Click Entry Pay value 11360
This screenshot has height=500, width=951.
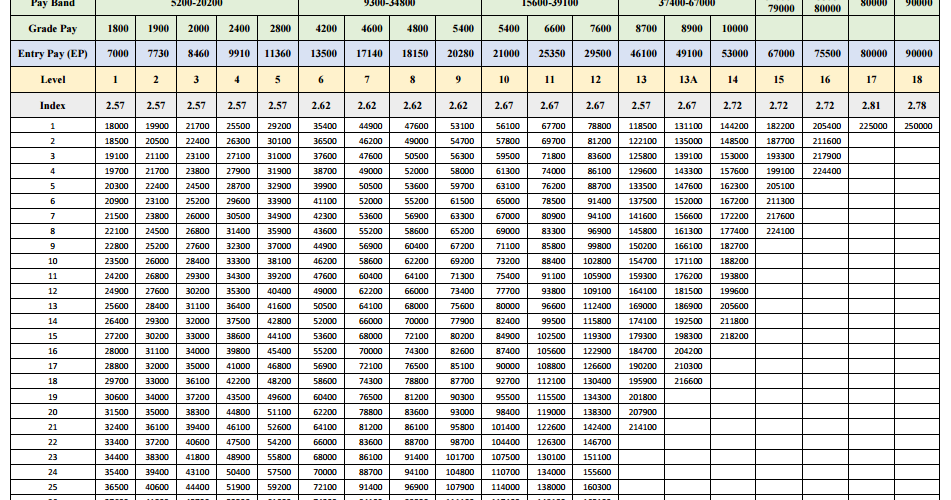[x=277, y=53]
